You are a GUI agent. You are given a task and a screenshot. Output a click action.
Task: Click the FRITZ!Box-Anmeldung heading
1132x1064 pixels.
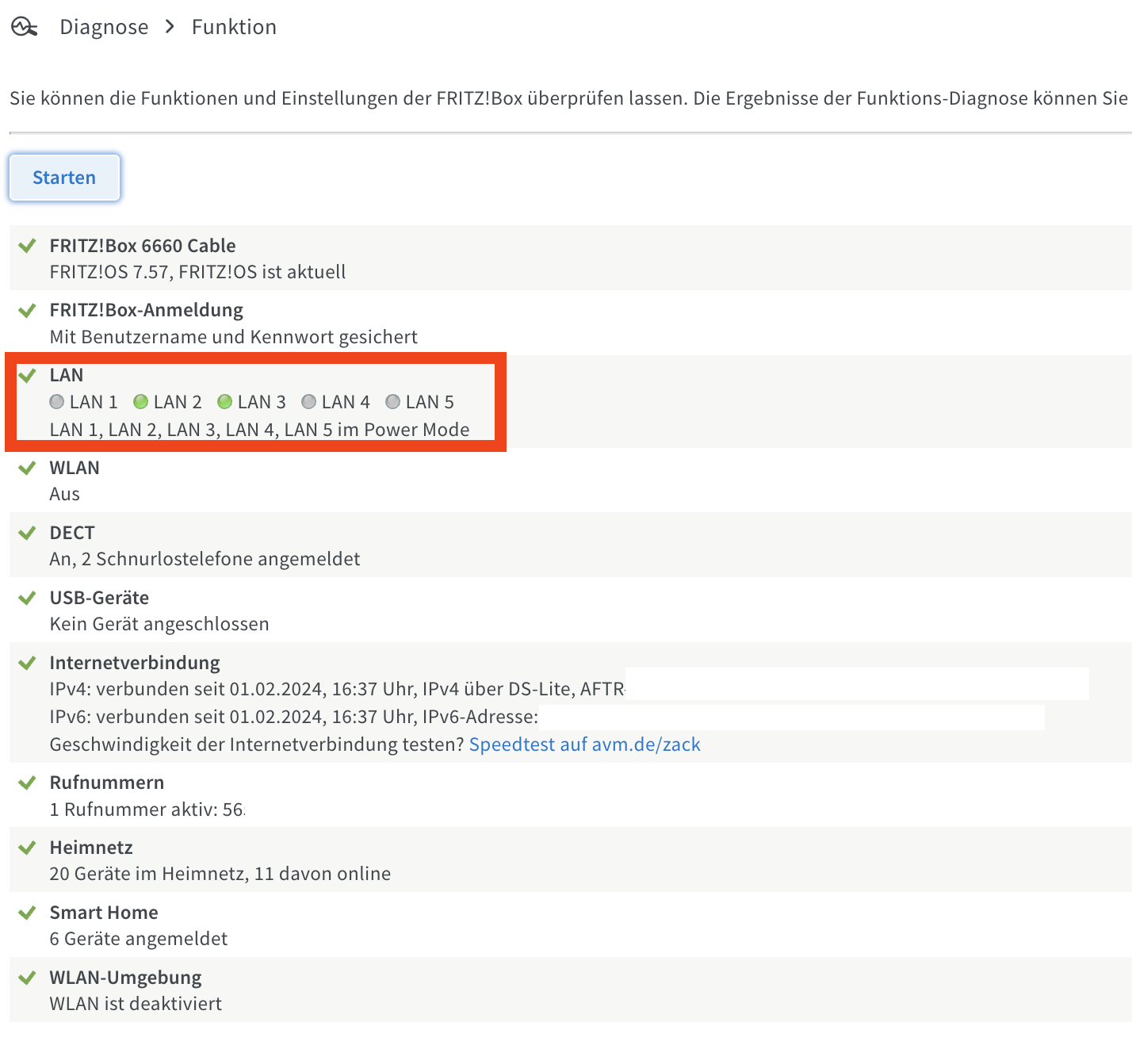pyautogui.click(x=147, y=310)
